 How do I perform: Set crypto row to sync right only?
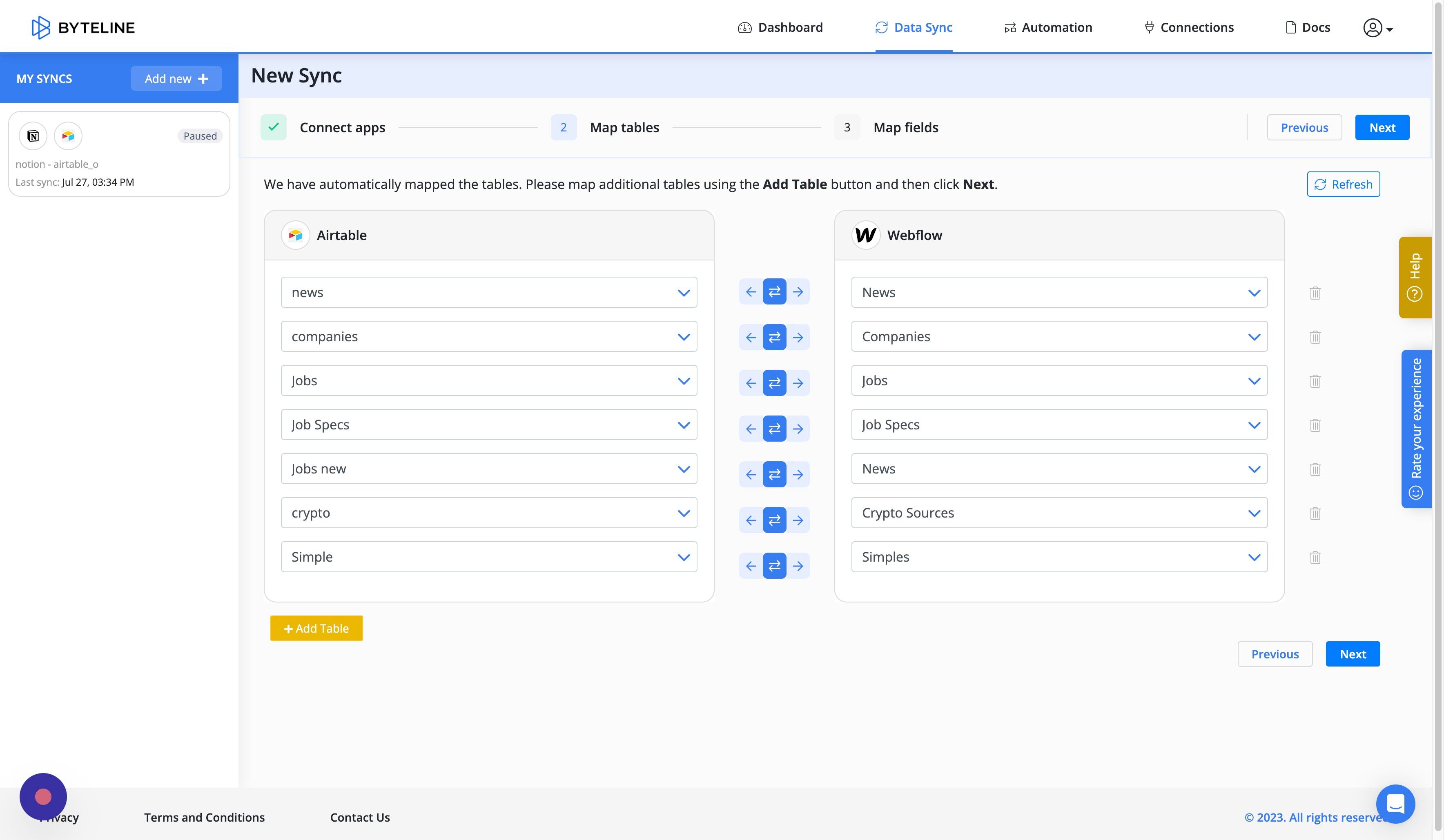798,520
